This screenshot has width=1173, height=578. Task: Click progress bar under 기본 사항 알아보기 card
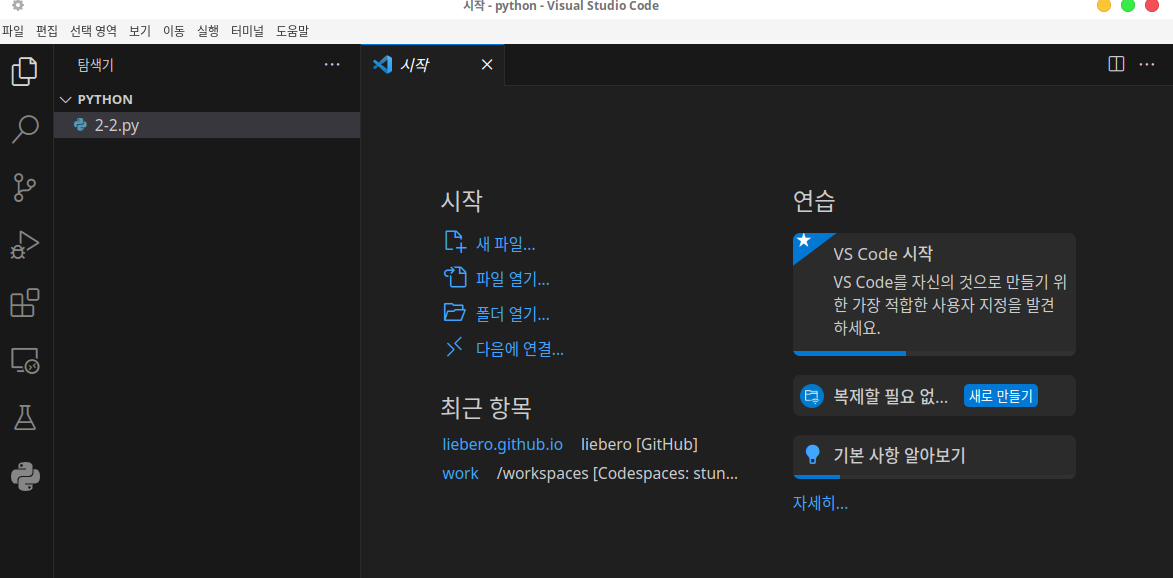934,476
